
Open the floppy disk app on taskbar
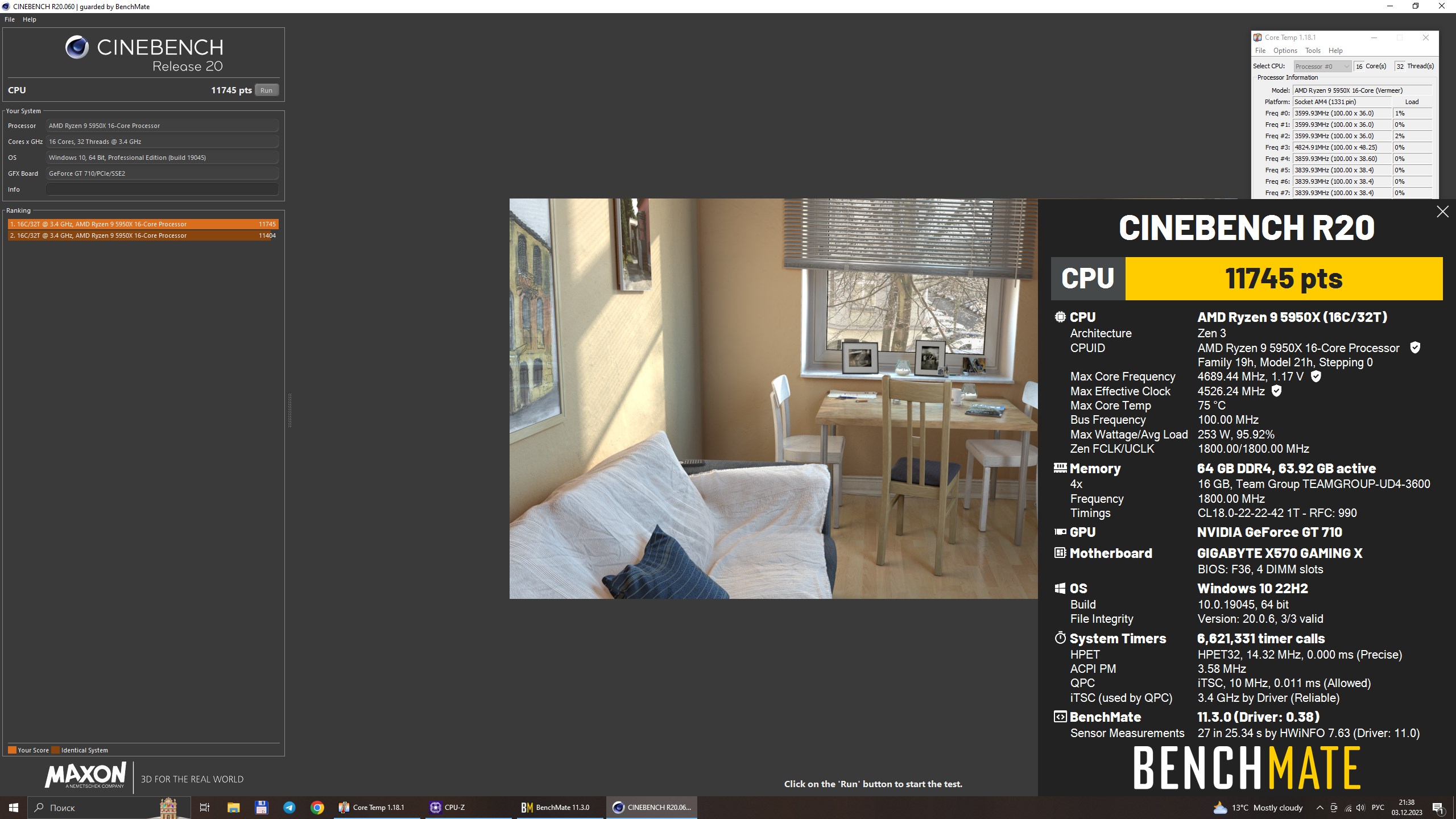pos(261,808)
